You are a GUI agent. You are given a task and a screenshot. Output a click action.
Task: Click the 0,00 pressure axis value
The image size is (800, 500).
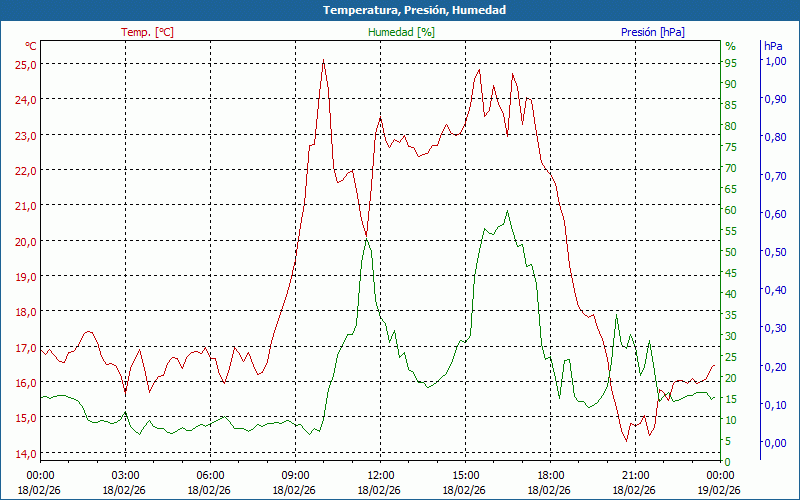coord(775,443)
